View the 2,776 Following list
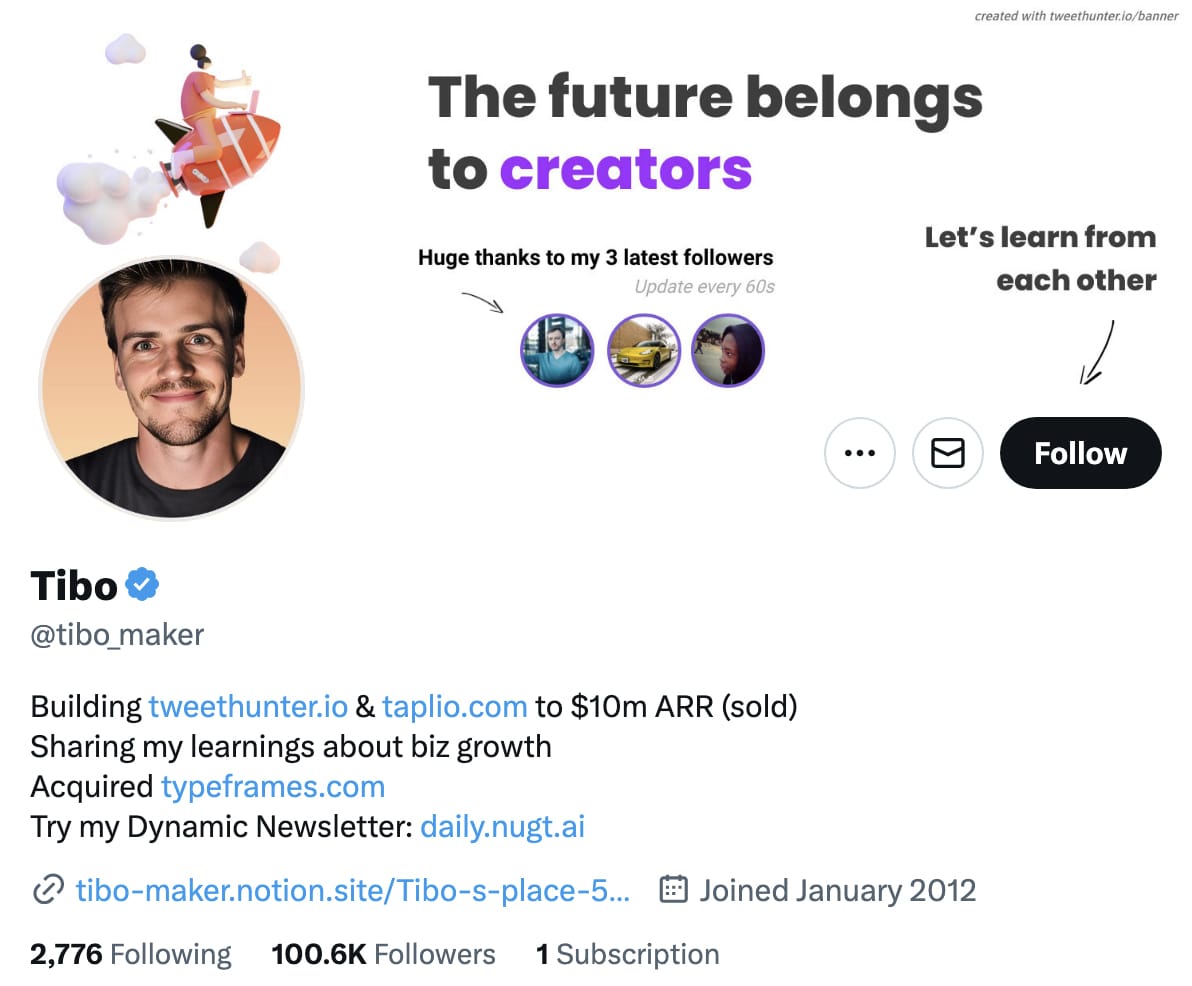 click(x=131, y=954)
